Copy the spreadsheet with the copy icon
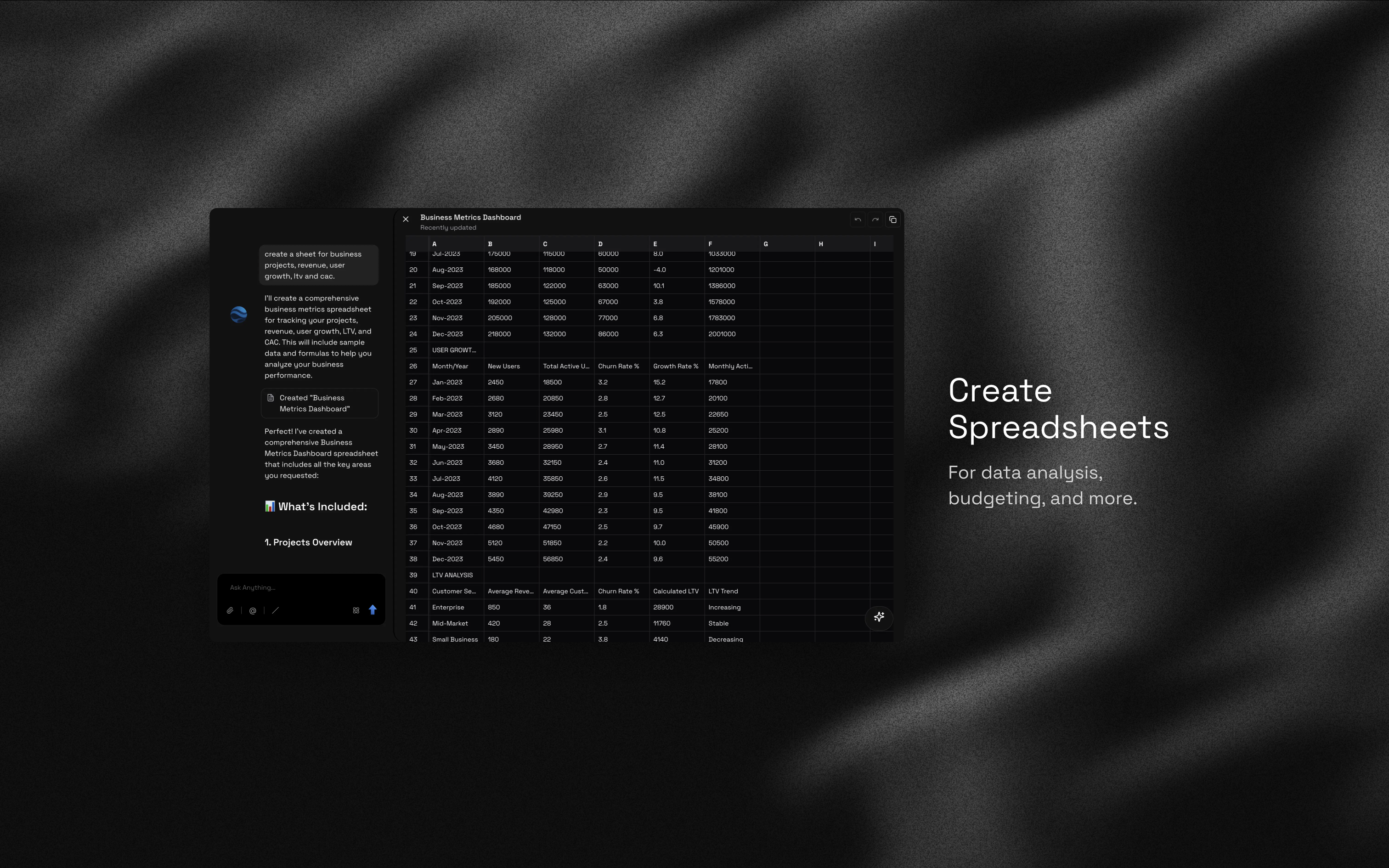1389x868 pixels. (x=892, y=220)
